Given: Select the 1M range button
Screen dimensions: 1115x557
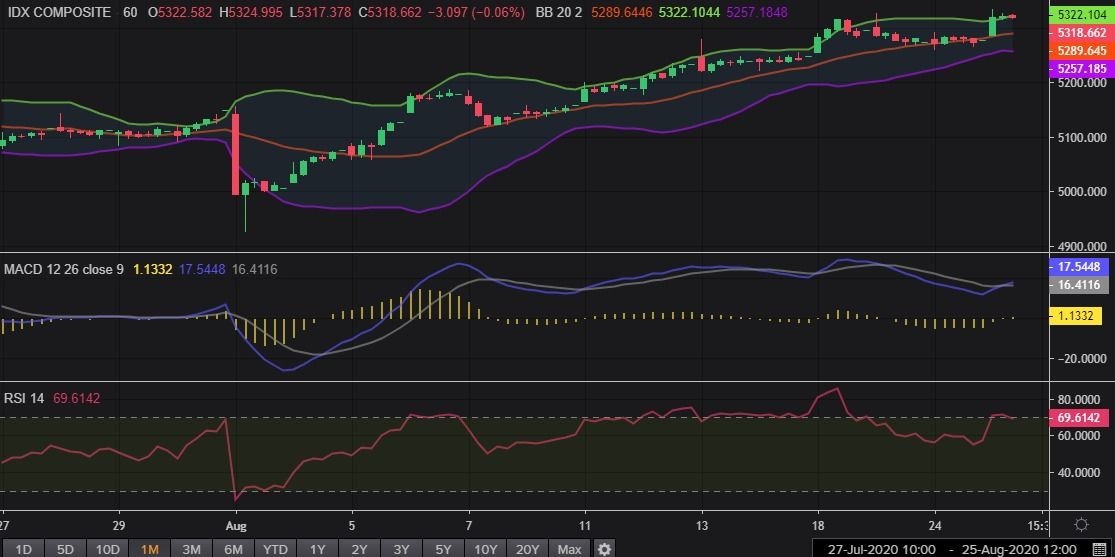Looking at the screenshot, I should (149, 549).
